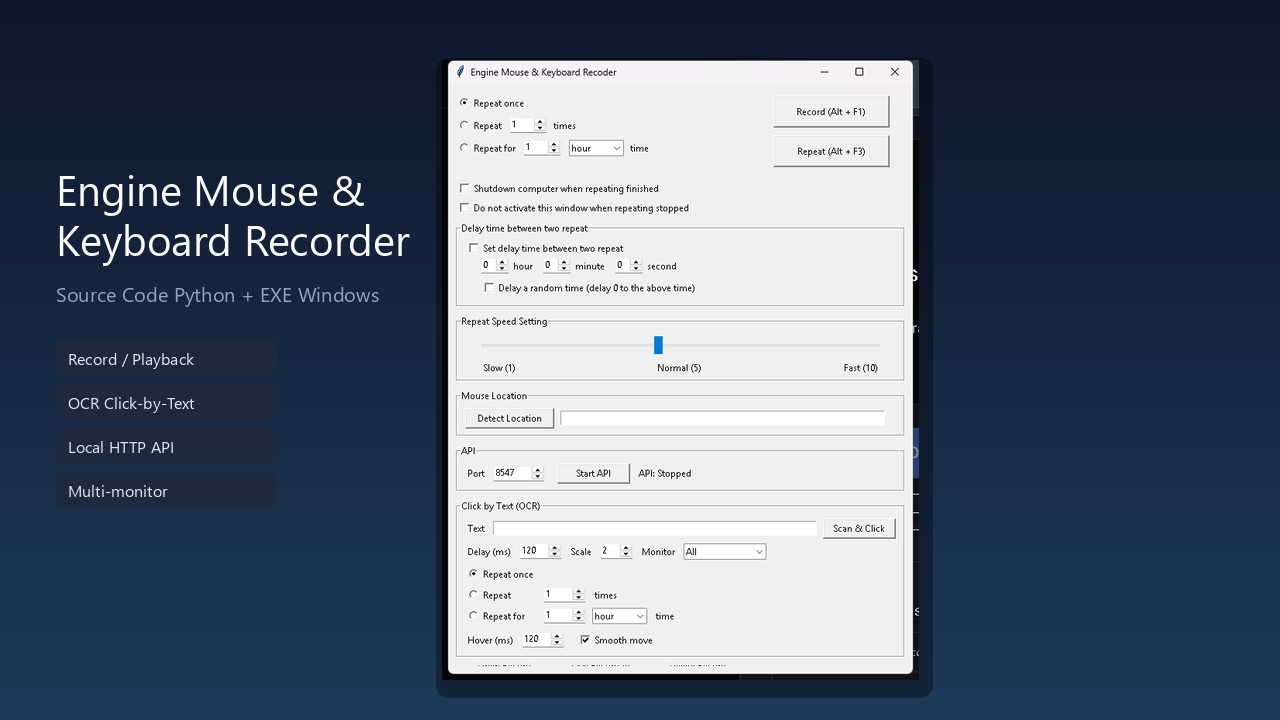Image resolution: width=1280 pixels, height=720 pixels.
Task: Click the OCR Repeat times spinbox arrows
Action: [578, 595]
